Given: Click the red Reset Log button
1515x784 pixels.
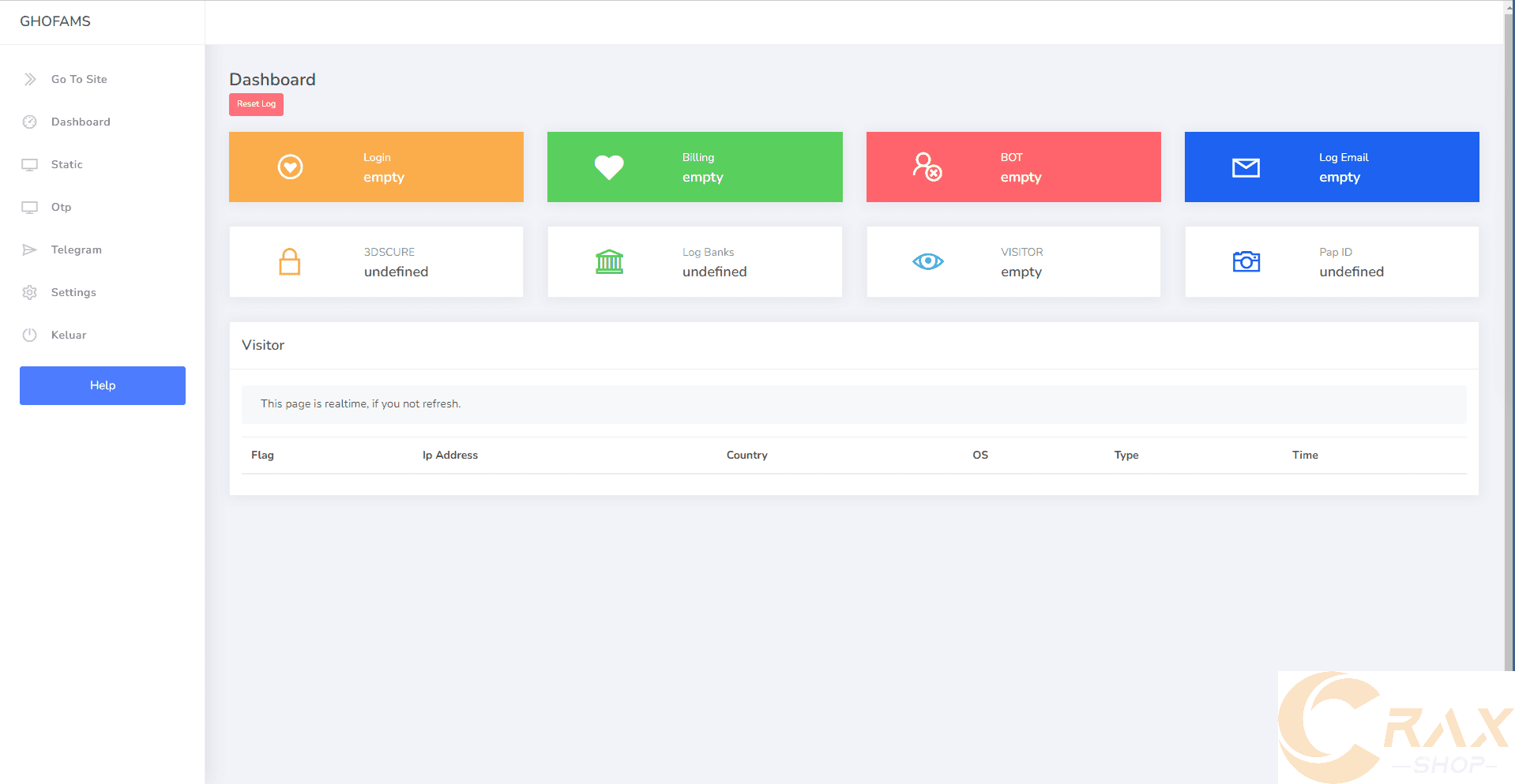Looking at the screenshot, I should (x=256, y=104).
